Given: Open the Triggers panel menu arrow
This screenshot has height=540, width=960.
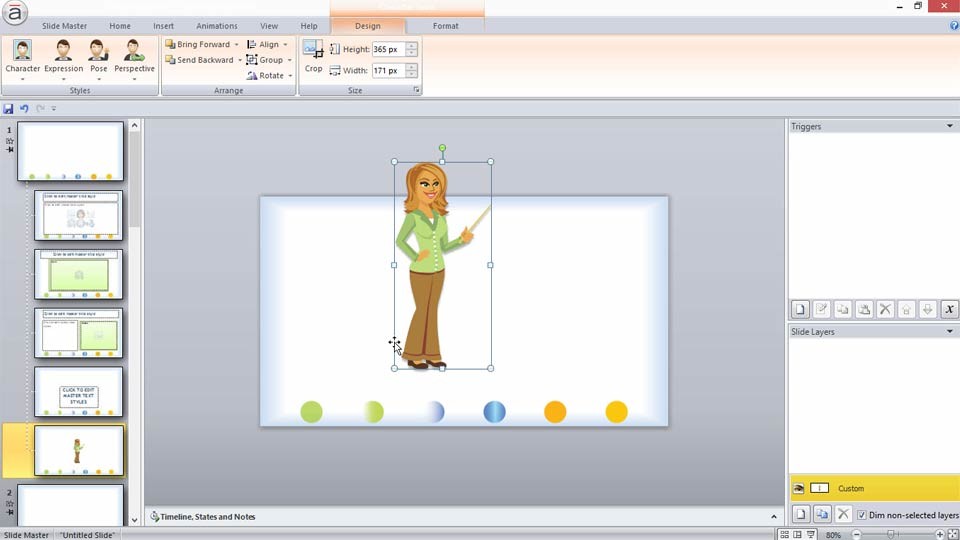Looking at the screenshot, I should point(950,126).
